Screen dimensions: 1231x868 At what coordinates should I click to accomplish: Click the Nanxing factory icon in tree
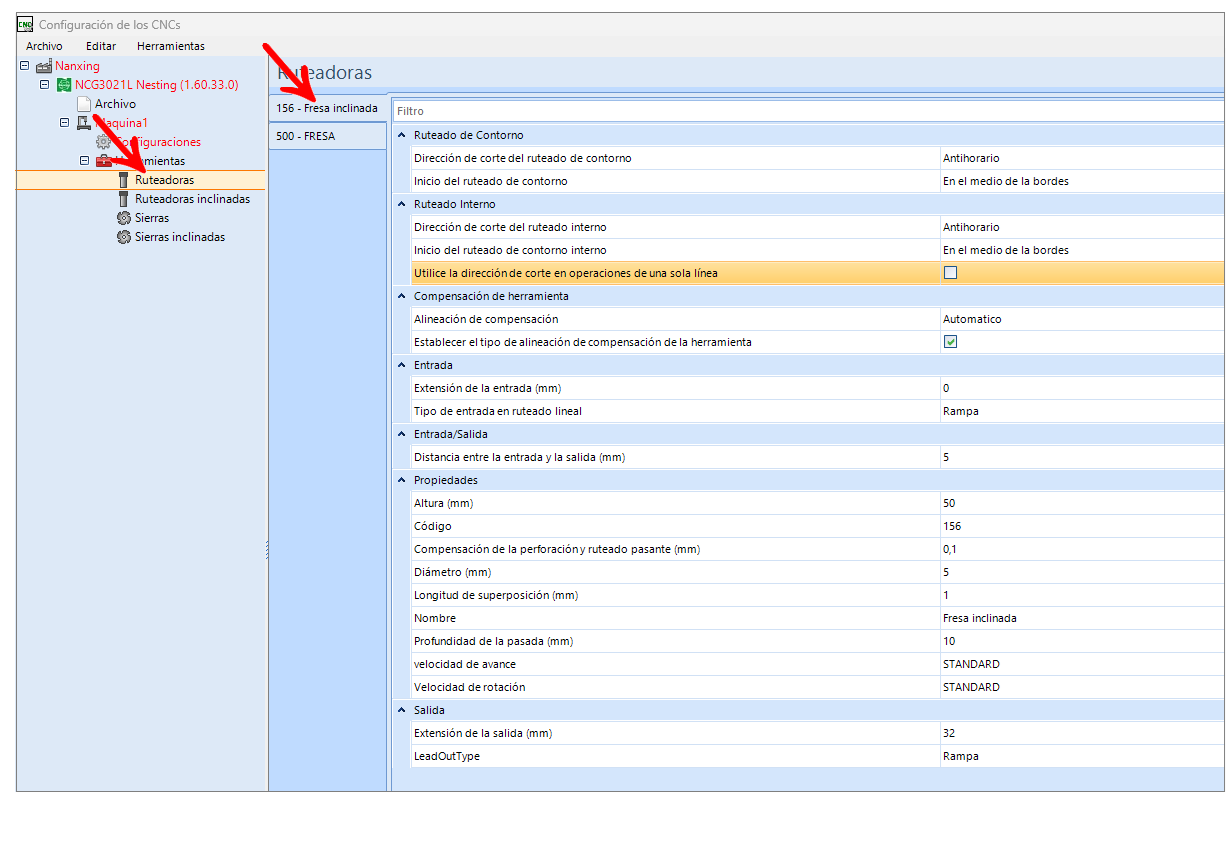[x=43, y=66]
